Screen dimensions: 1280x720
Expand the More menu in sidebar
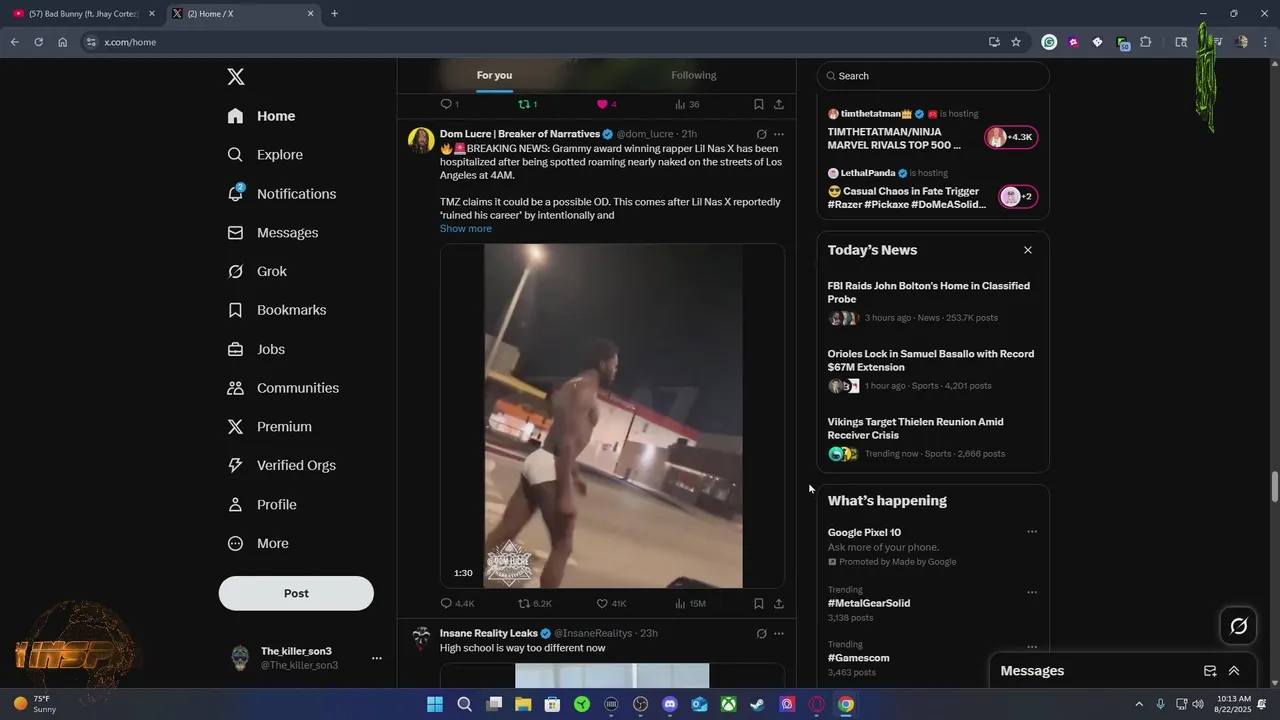coord(258,544)
